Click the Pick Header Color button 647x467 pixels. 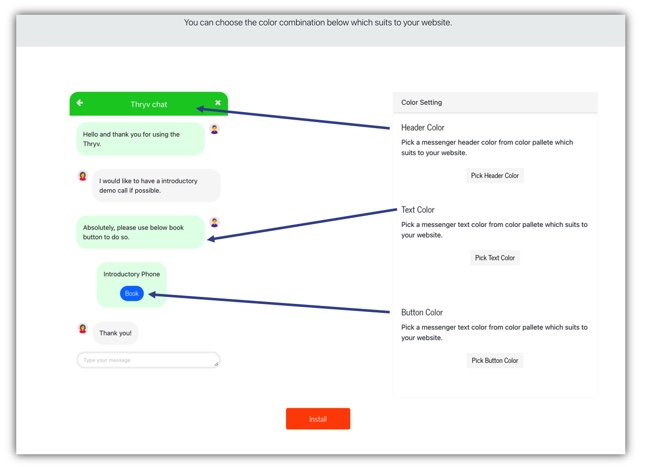point(495,175)
